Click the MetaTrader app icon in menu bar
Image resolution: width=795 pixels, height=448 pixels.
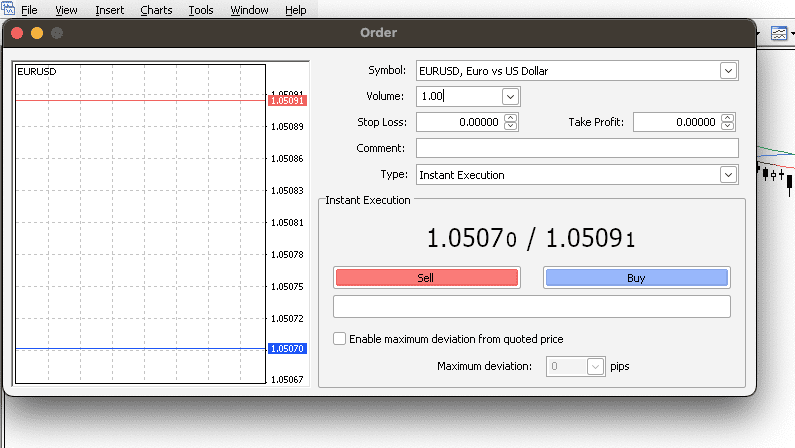pos(8,9)
